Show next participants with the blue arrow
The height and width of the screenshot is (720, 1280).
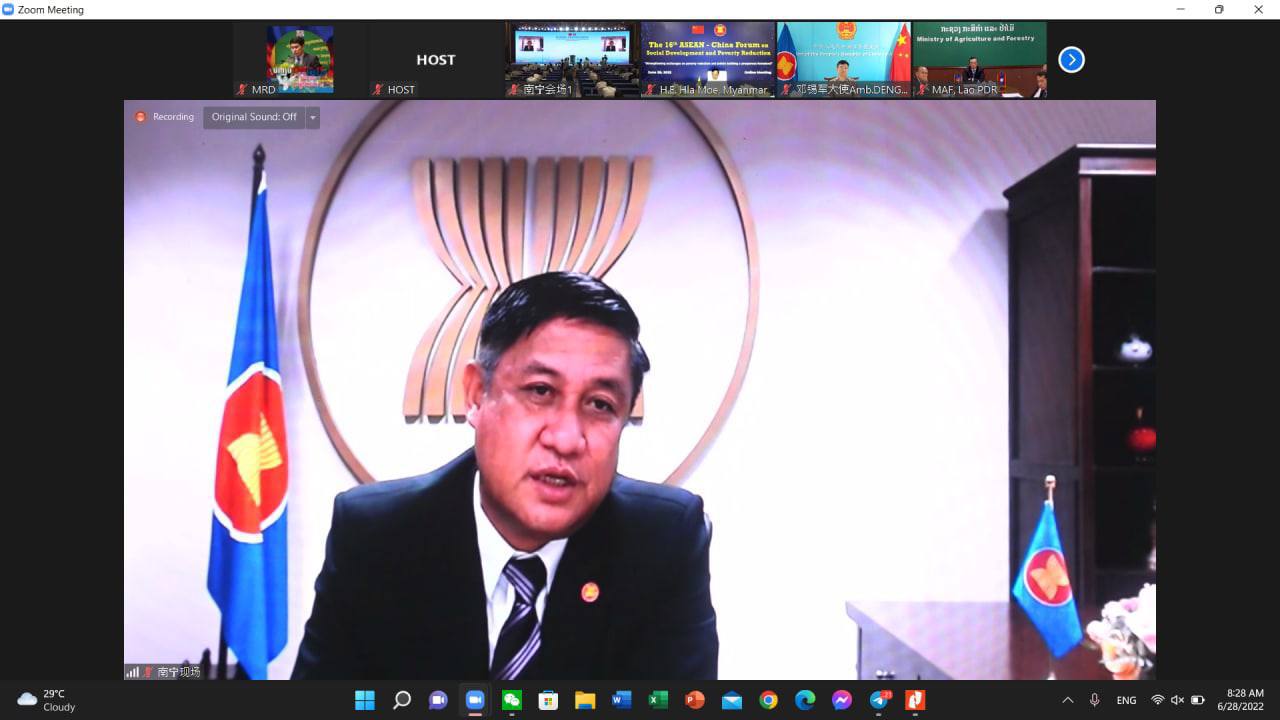(1071, 60)
